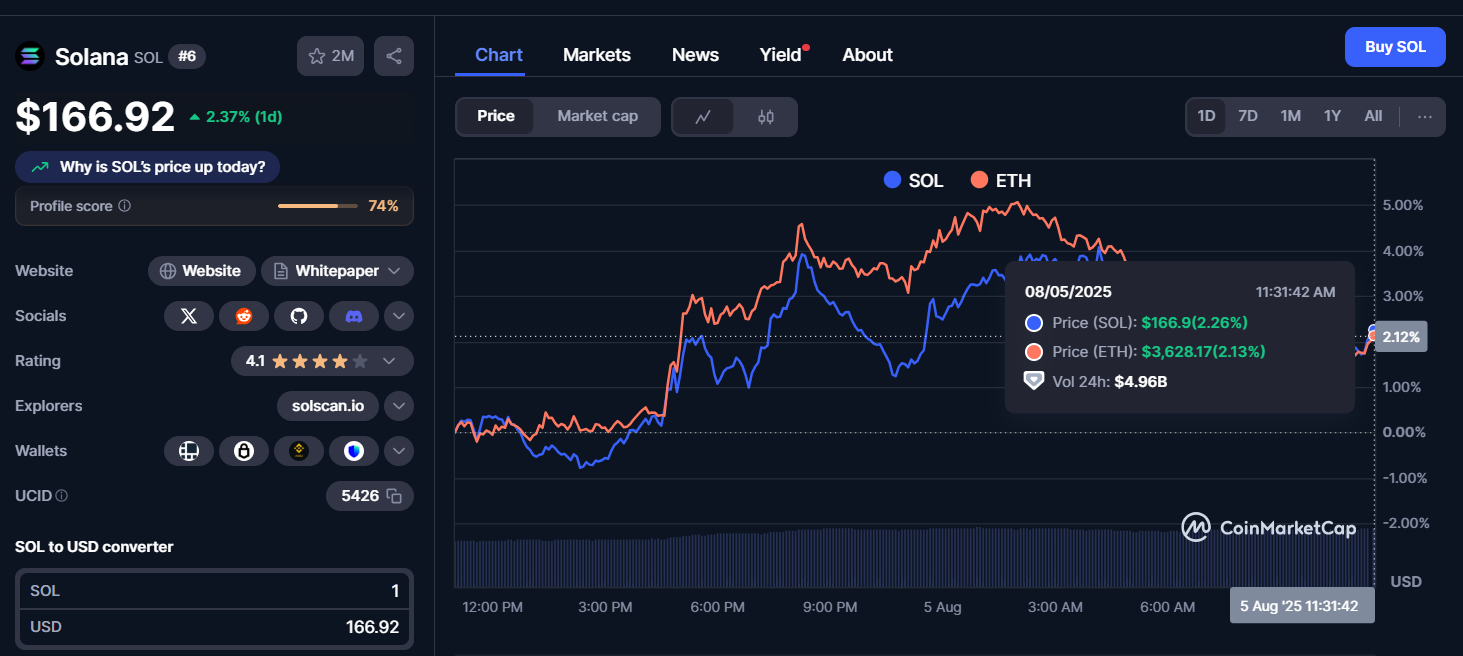
Task: Select the blue circular wallet icon
Action: 353,451
